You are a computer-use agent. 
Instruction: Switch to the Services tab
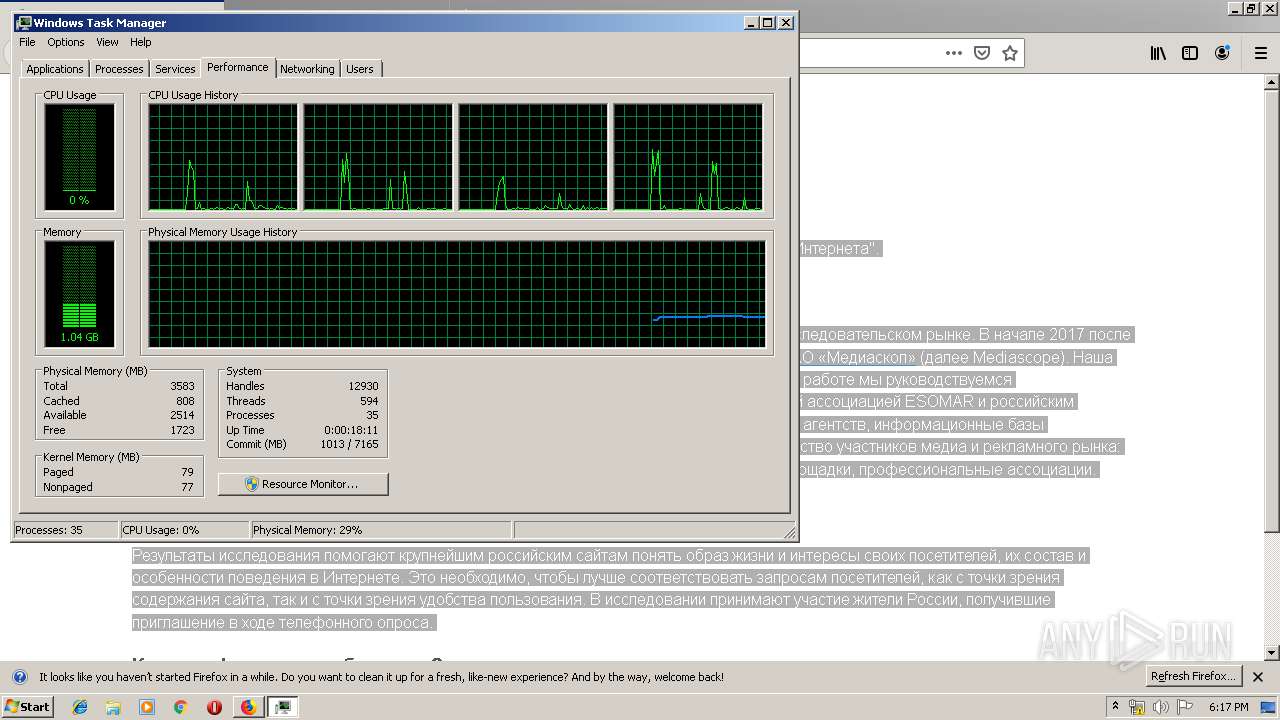click(175, 69)
